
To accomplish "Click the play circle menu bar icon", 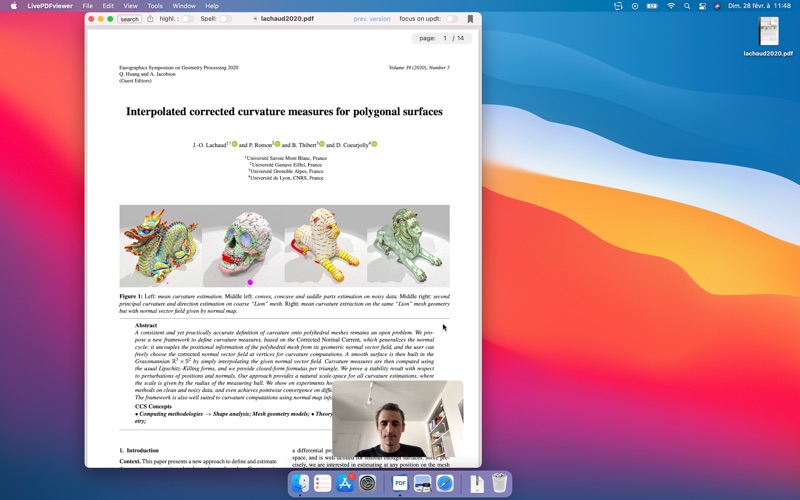I will 635,6.
